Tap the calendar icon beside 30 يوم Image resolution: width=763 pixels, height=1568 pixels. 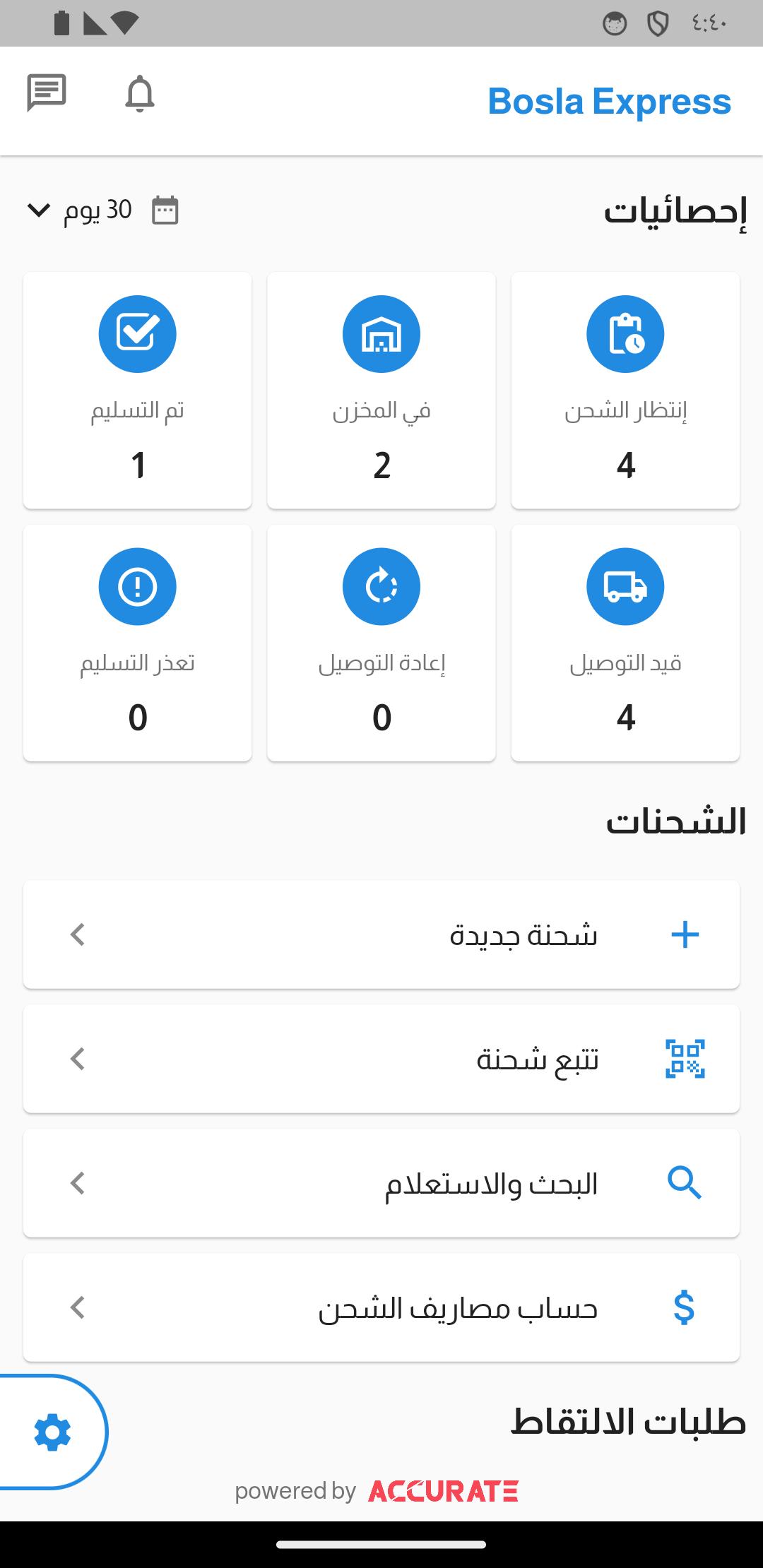click(165, 210)
